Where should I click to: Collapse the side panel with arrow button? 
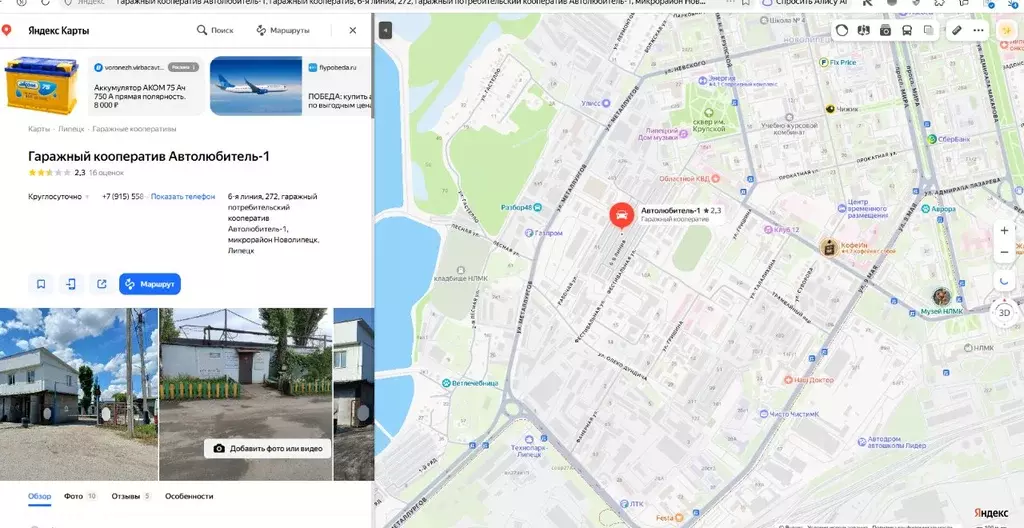(385, 30)
